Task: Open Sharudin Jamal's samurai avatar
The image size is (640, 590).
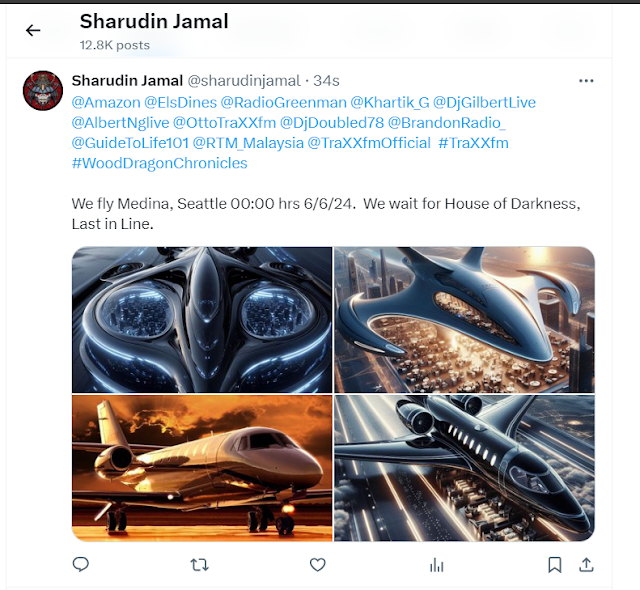Action: tap(43, 91)
